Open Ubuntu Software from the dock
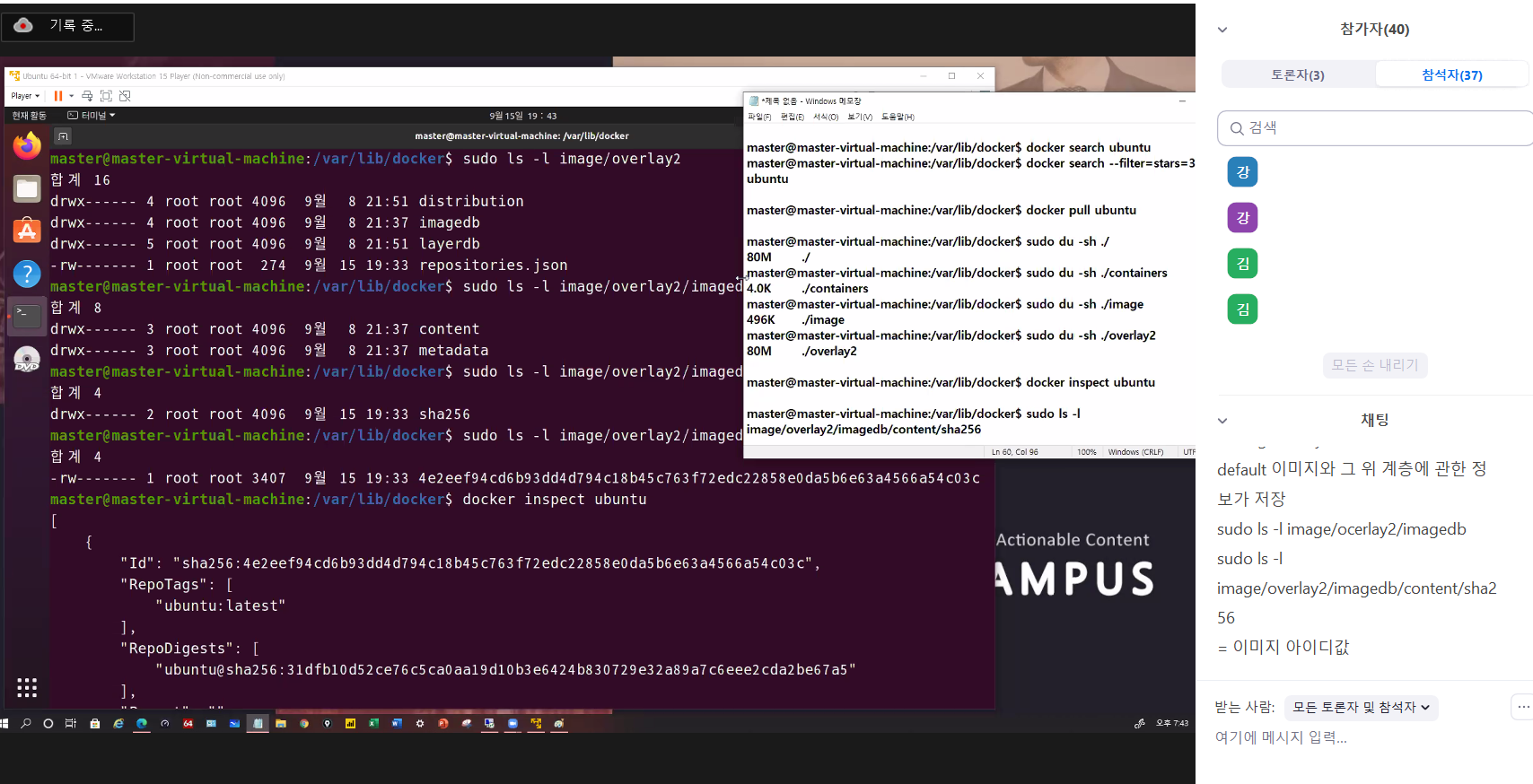The width and height of the screenshot is (1533, 784). pyautogui.click(x=27, y=231)
